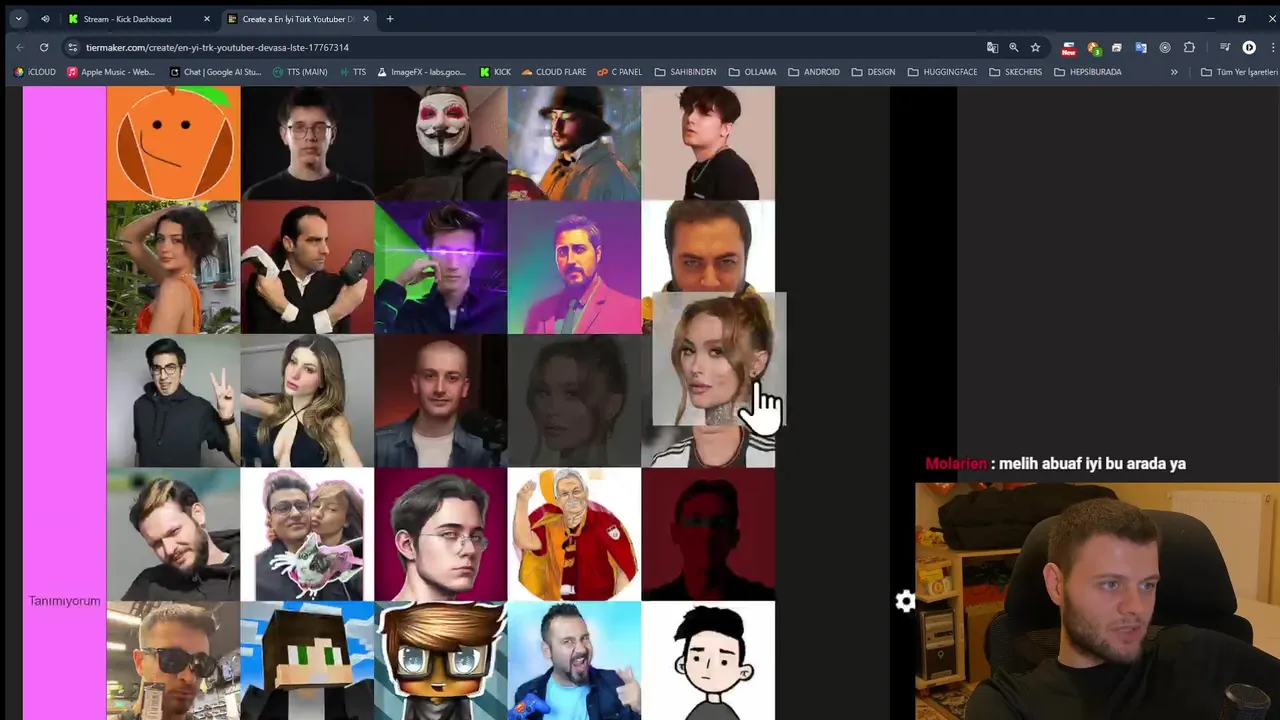Open the OLLAMA bookmarks folder
This screenshot has height=720, width=1280.
[x=753, y=72]
